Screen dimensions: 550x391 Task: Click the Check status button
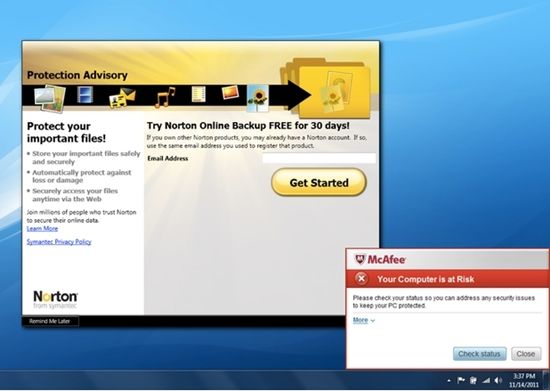coord(479,354)
